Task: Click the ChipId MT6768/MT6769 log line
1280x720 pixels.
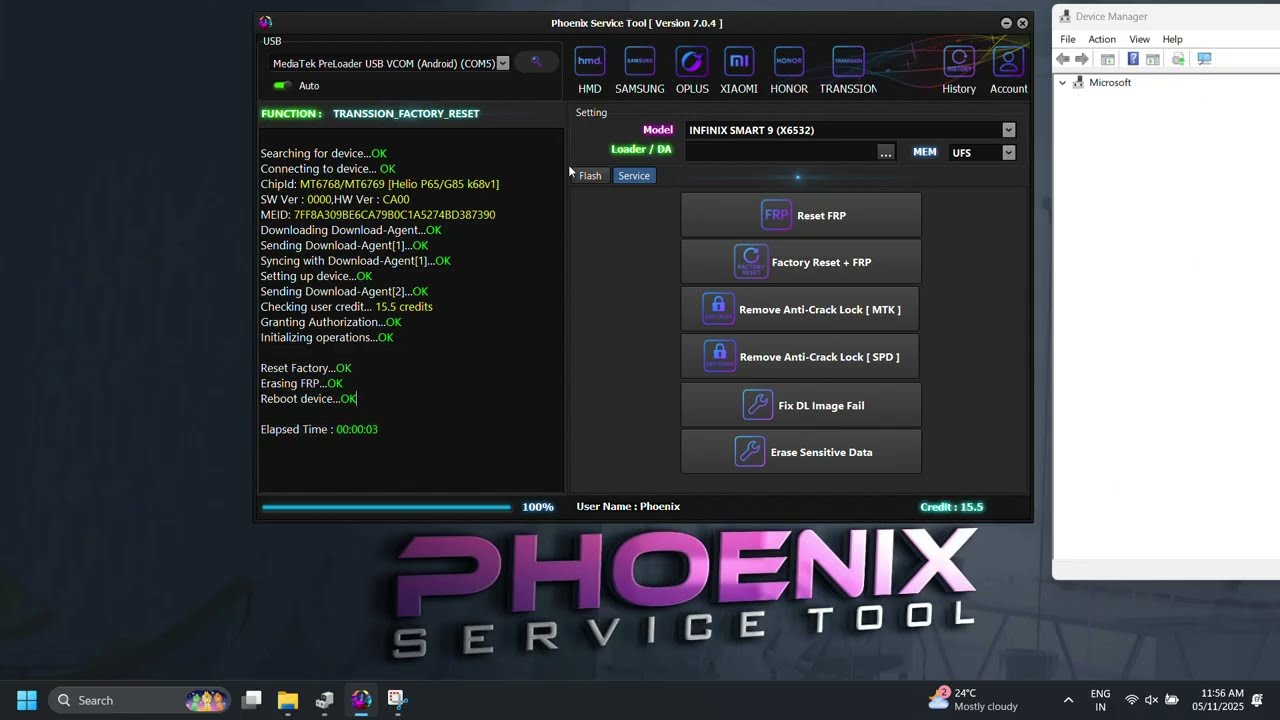Action: [380, 184]
